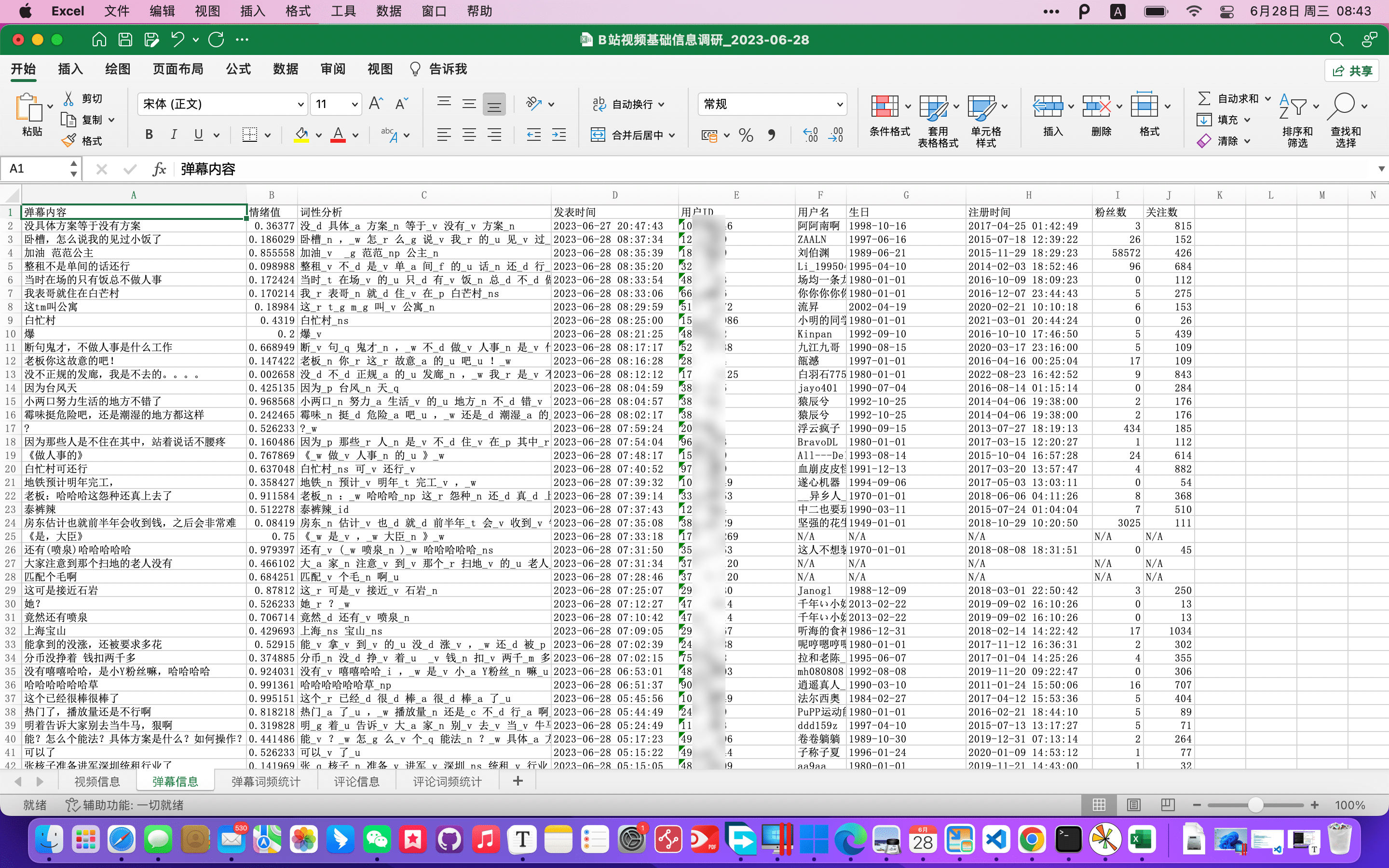
Task: Click the Home icon in title bar
Action: pyautogui.click(x=99, y=40)
